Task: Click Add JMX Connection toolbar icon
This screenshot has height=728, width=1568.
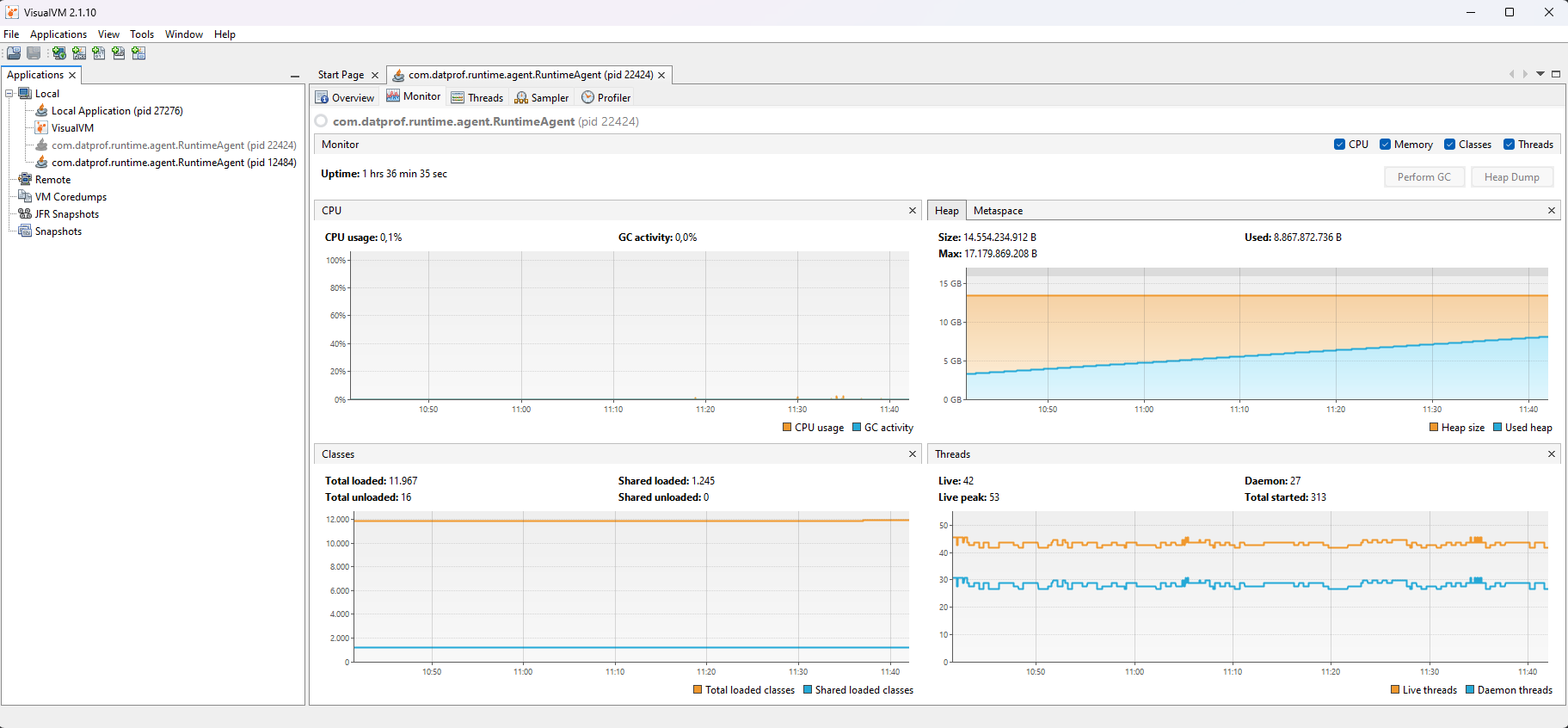Action: [x=79, y=53]
